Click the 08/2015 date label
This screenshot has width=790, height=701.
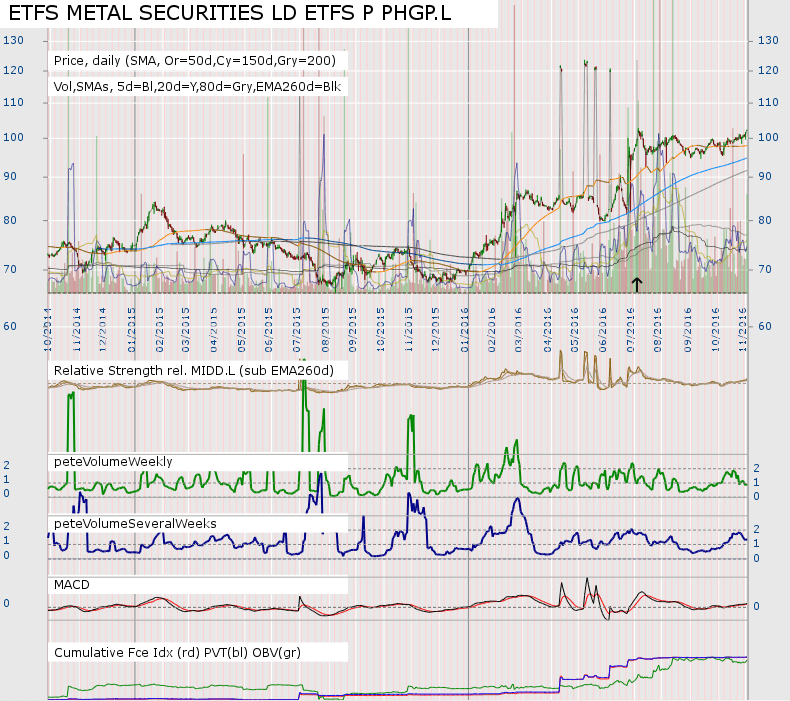325,330
